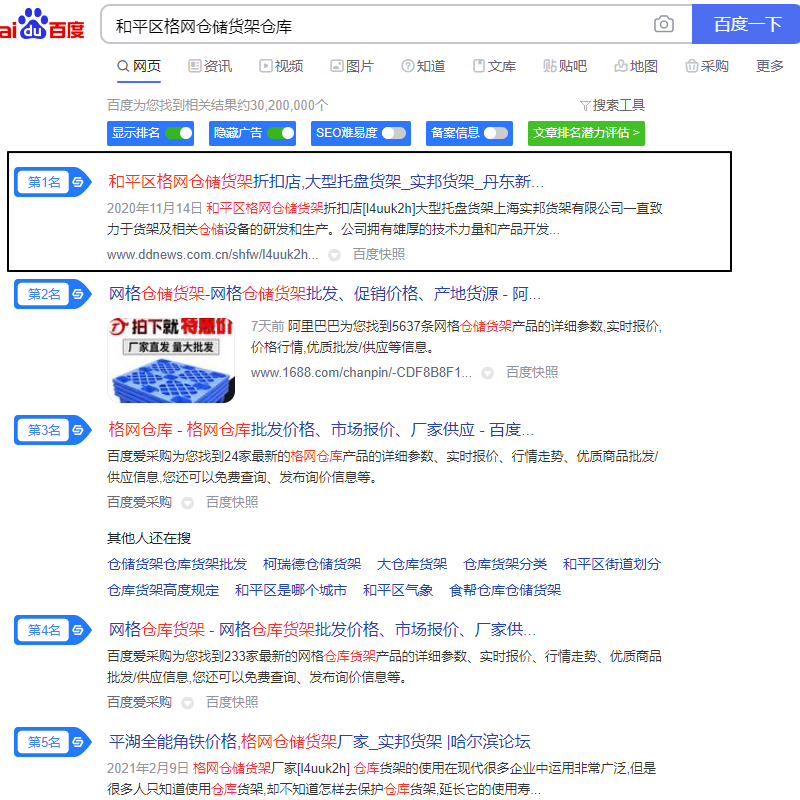Viewport: 800px width, 800px height.
Task: Click related search 仓库货架高度规定
Action: click(x=163, y=591)
